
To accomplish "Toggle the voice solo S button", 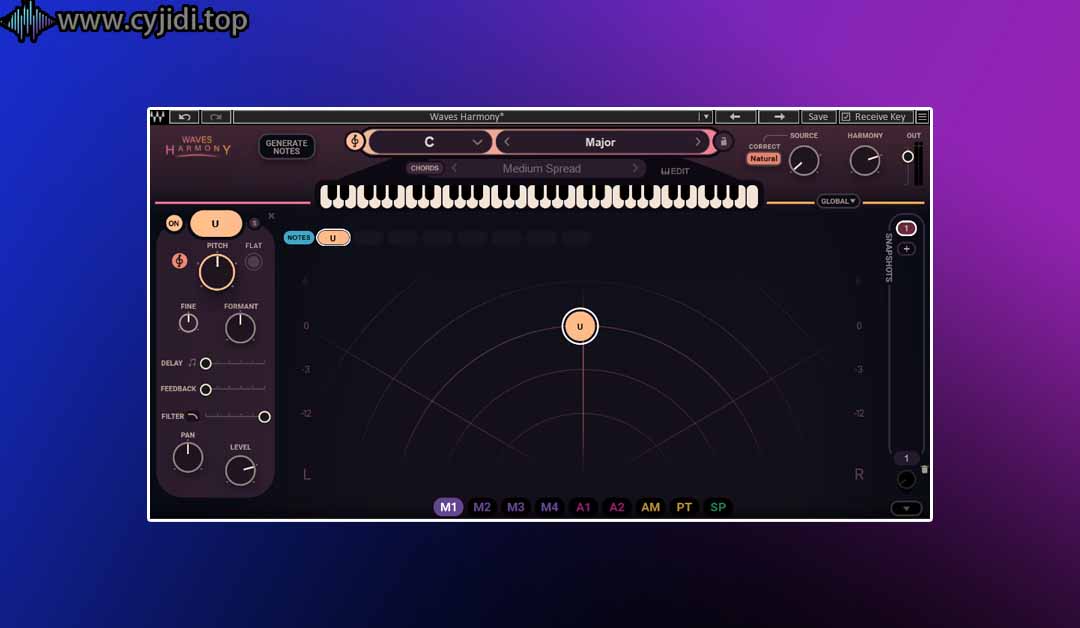I will pyautogui.click(x=254, y=223).
